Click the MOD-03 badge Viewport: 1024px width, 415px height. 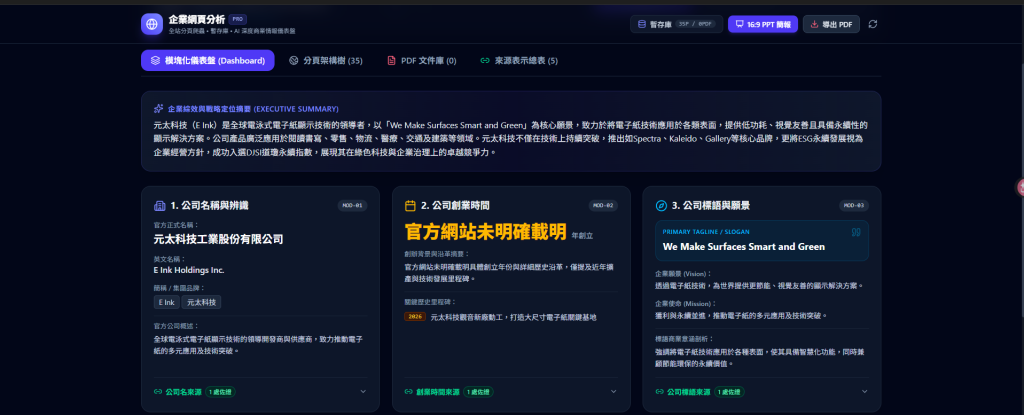[854, 206]
